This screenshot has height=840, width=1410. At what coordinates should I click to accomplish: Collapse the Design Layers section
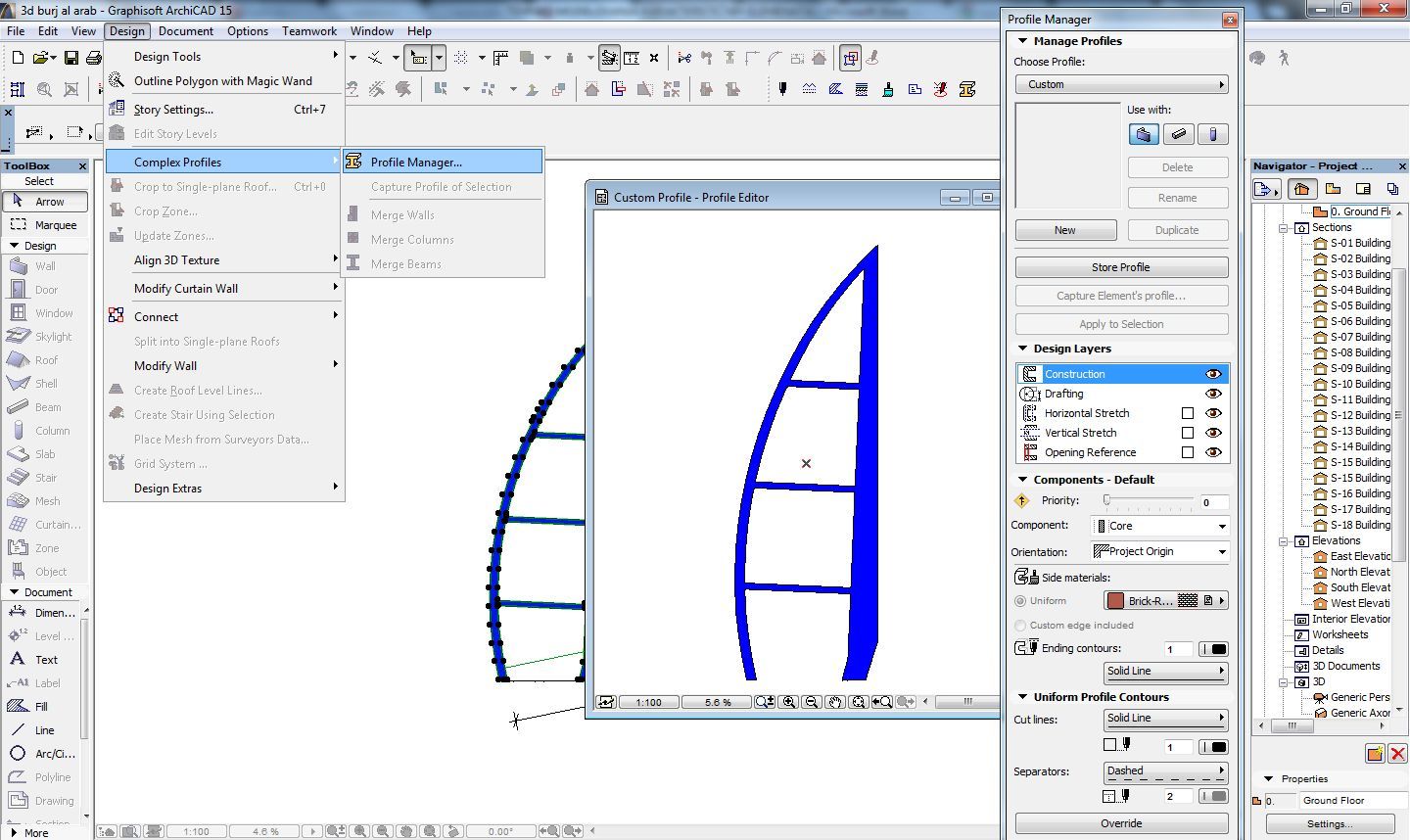[x=1022, y=349]
